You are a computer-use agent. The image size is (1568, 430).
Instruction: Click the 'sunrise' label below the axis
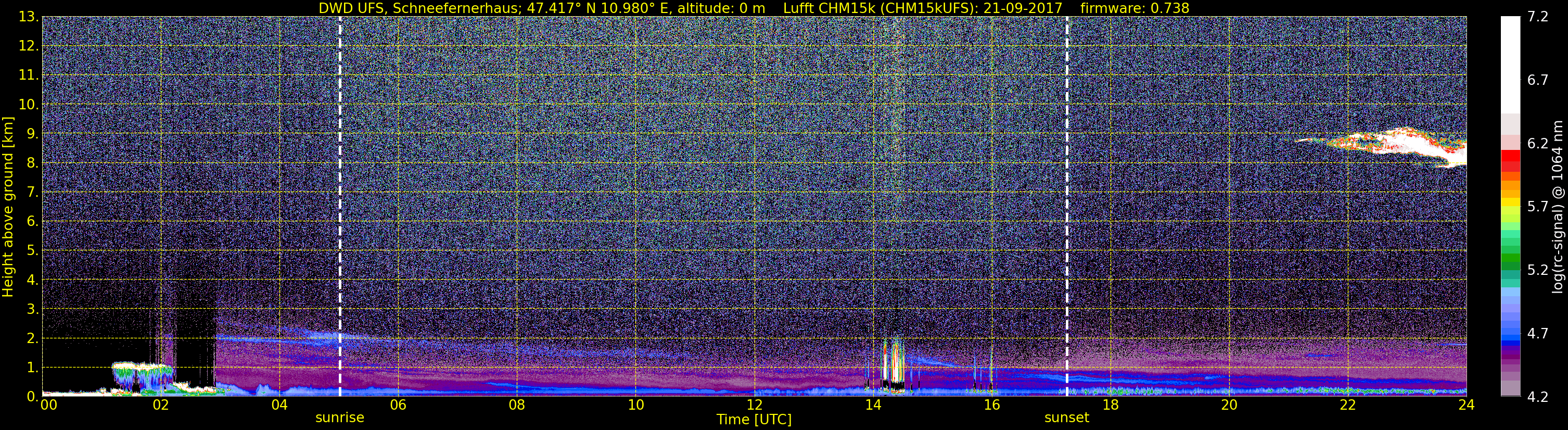tap(340, 418)
